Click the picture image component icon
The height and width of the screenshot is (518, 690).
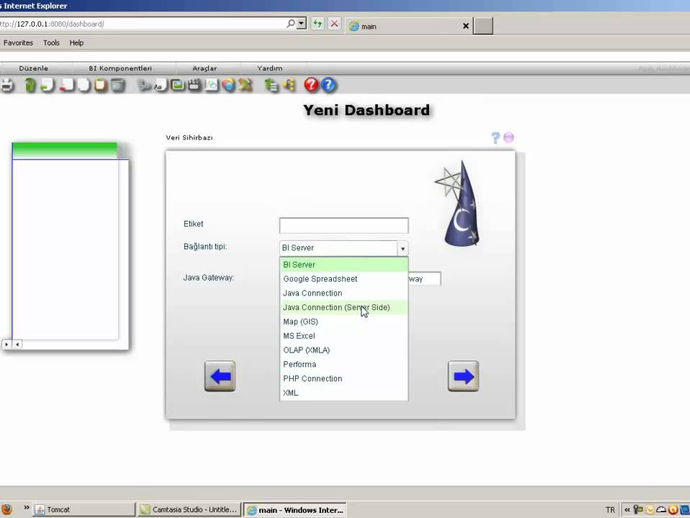click(177, 85)
